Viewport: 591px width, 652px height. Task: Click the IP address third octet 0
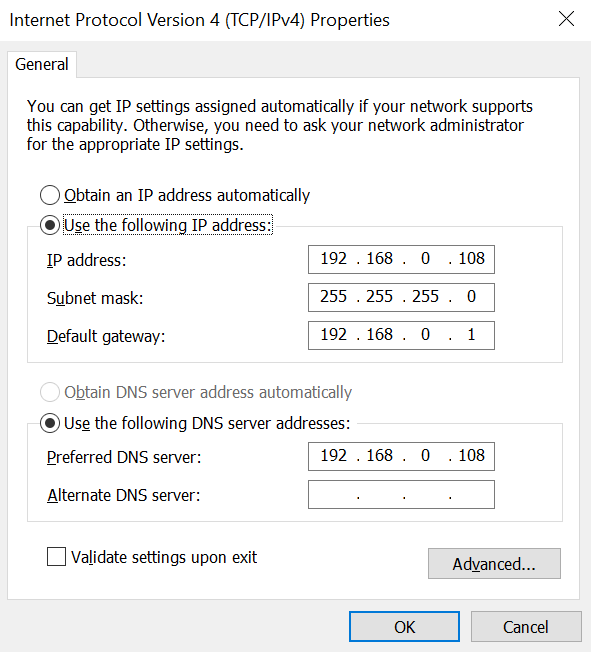[425, 259]
